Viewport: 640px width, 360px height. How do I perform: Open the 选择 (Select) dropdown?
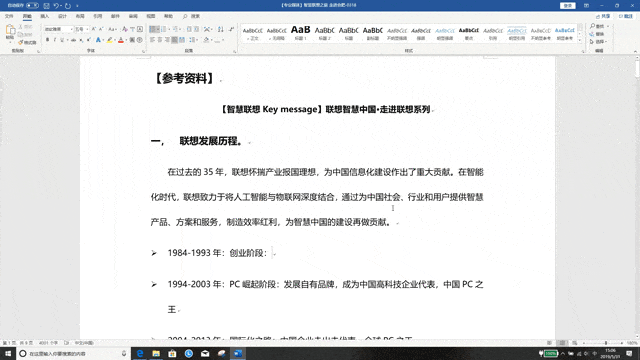(599, 42)
